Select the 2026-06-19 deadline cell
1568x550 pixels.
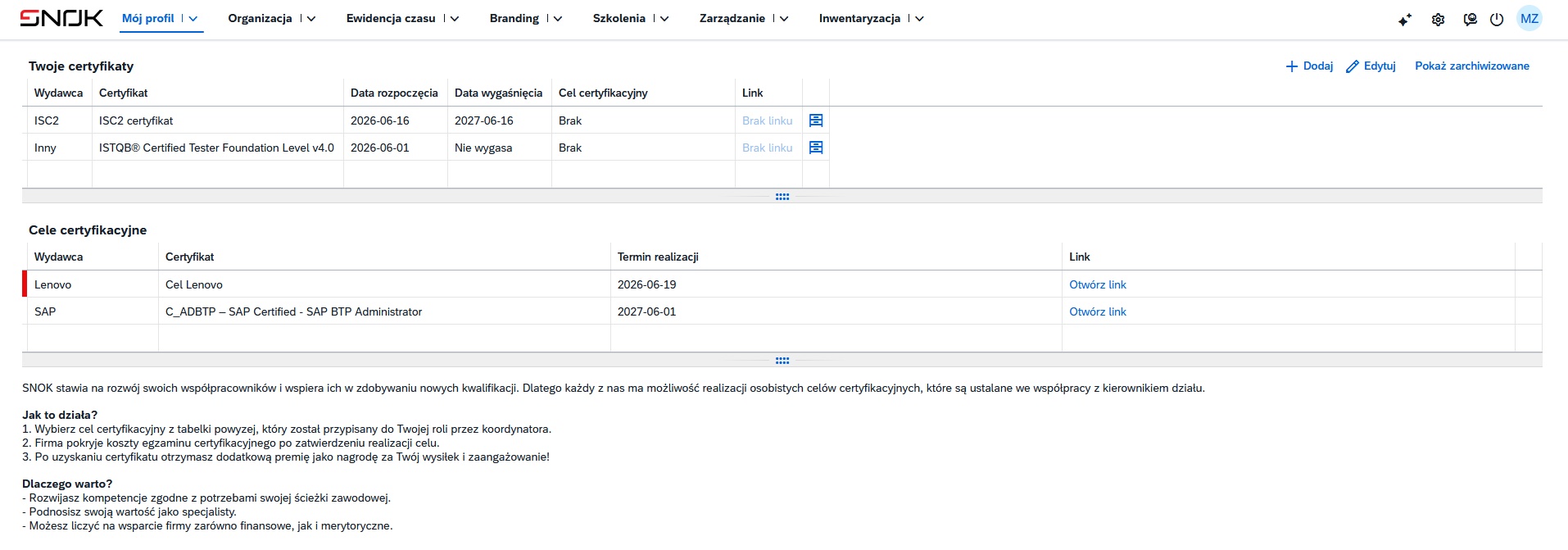pos(836,284)
